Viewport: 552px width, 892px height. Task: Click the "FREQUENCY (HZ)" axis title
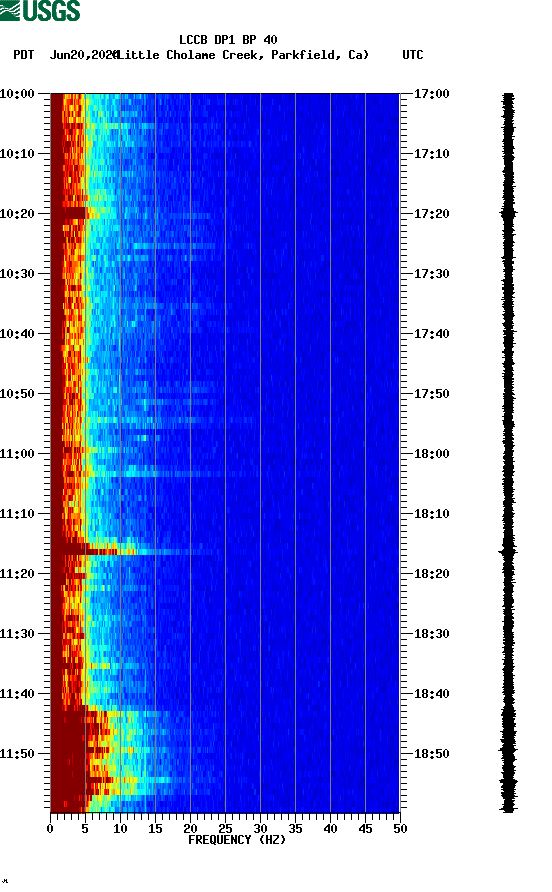tap(237, 840)
